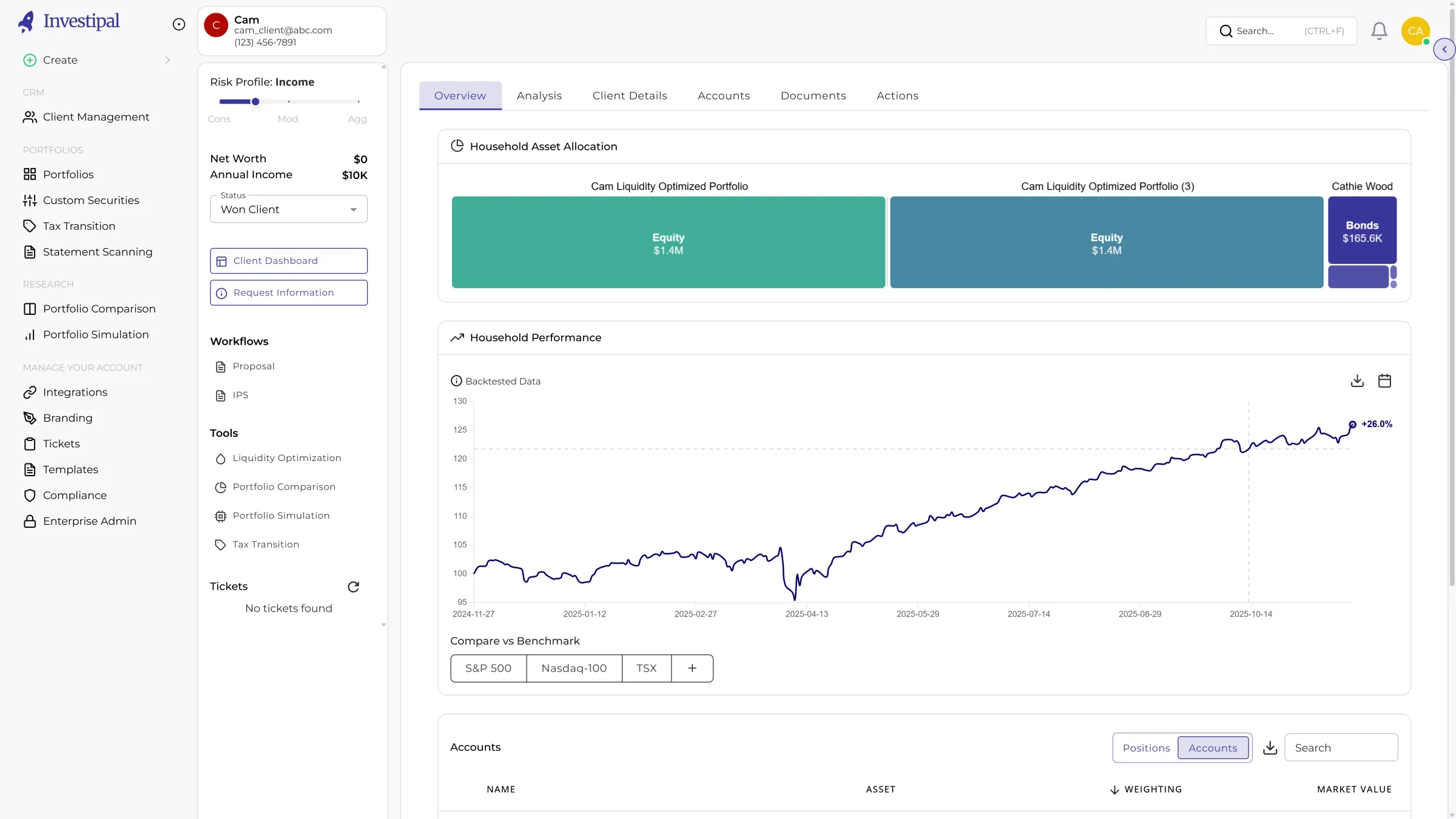Image resolution: width=1456 pixels, height=819 pixels.
Task: Open the CA profile avatar menu
Action: coord(1416,30)
